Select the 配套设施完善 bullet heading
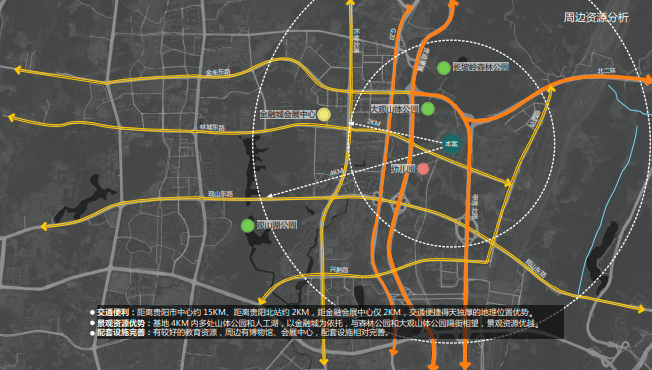 121,333
